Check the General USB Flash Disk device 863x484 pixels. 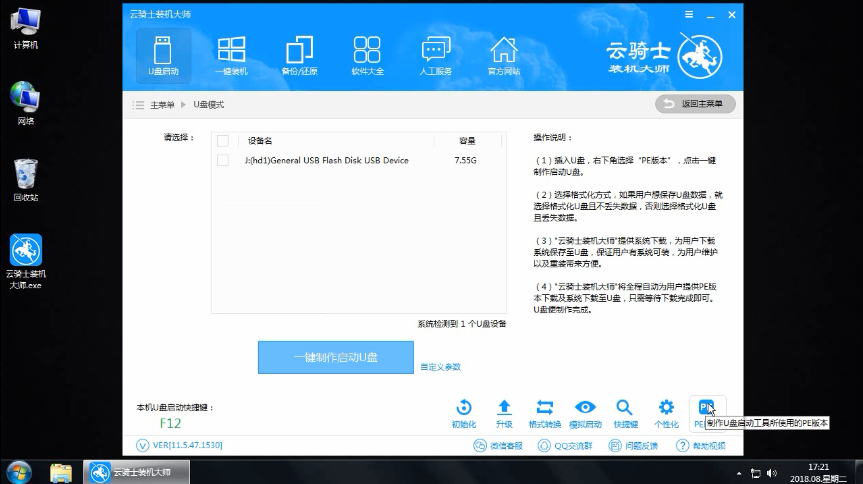point(223,160)
